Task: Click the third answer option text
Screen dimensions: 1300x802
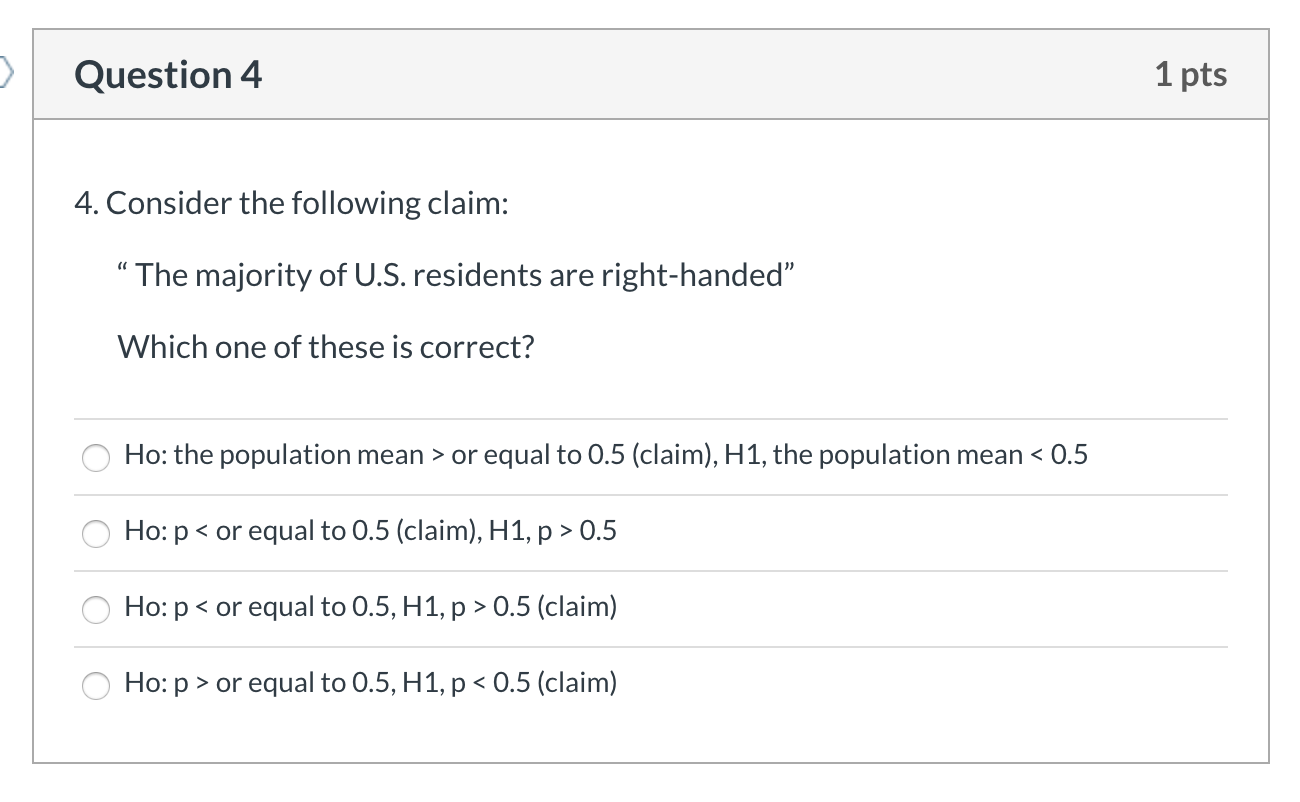Action: point(370,606)
